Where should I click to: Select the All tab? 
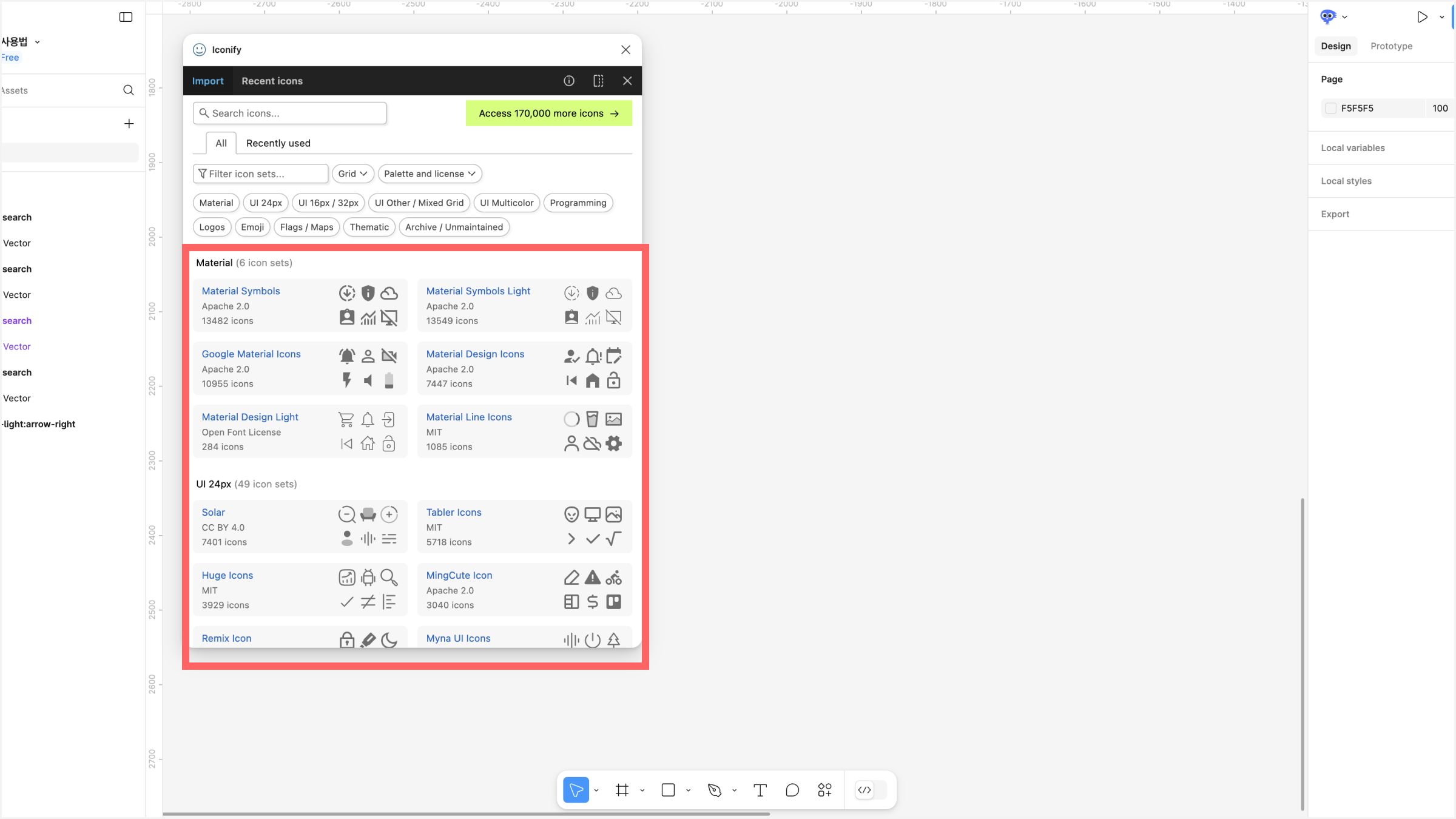[x=221, y=143]
